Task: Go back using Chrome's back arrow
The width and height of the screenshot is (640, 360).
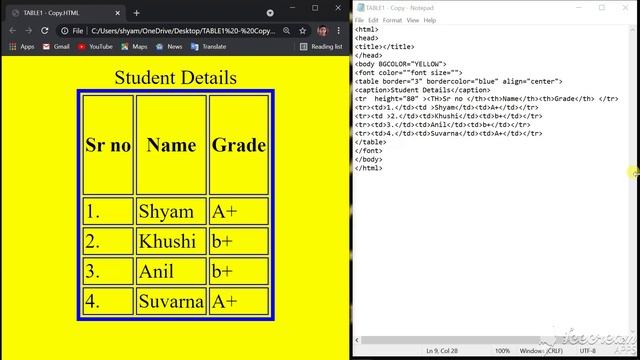Action: click(x=13, y=31)
